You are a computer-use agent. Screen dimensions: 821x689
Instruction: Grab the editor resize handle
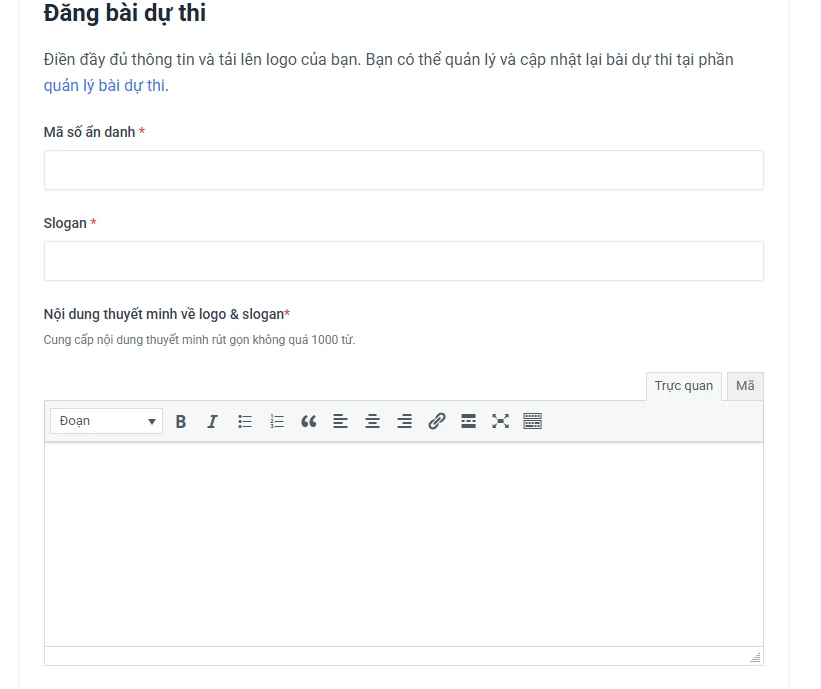tap(755, 657)
